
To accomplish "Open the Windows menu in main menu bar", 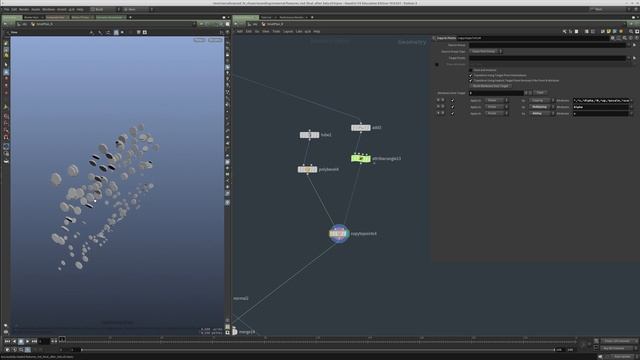I will (x=49, y=9).
